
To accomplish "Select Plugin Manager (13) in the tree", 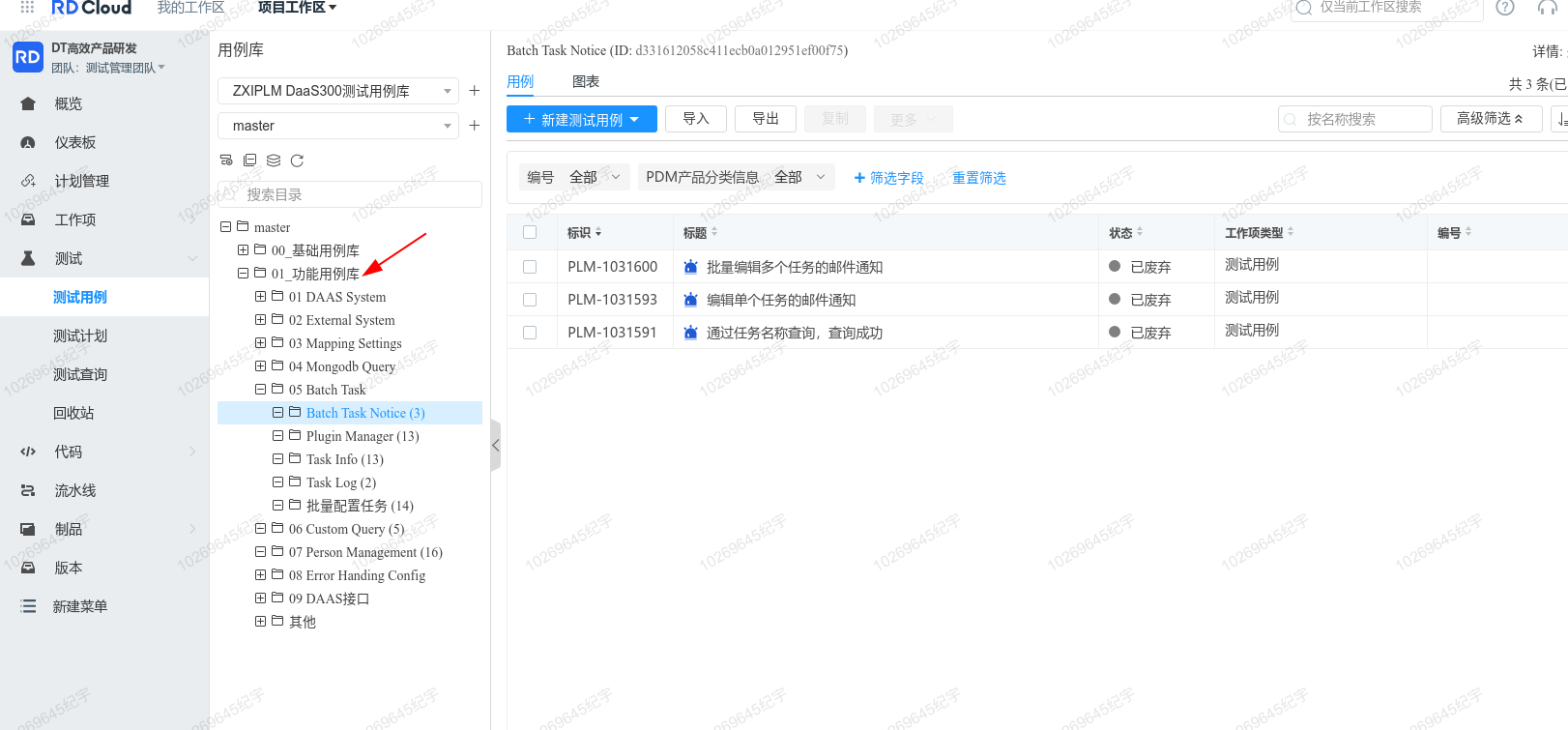I will click(362, 436).
